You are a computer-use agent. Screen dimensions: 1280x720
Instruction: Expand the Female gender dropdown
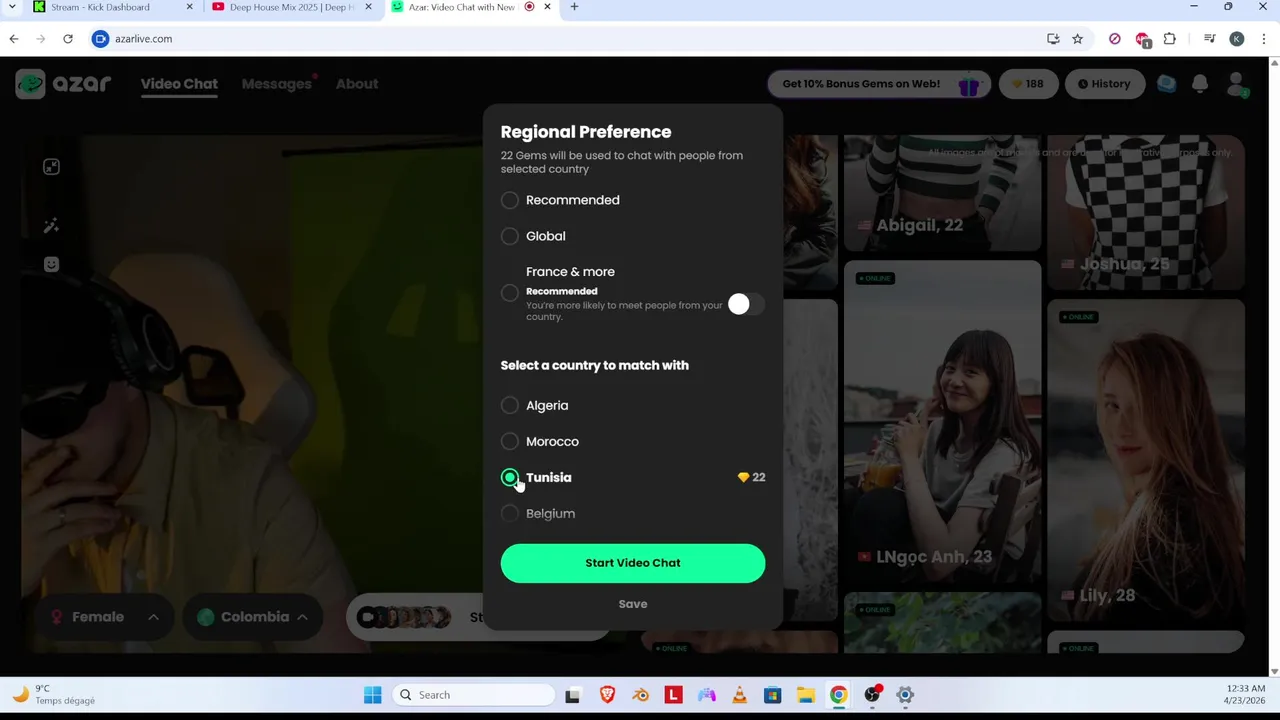click(103, 617)
